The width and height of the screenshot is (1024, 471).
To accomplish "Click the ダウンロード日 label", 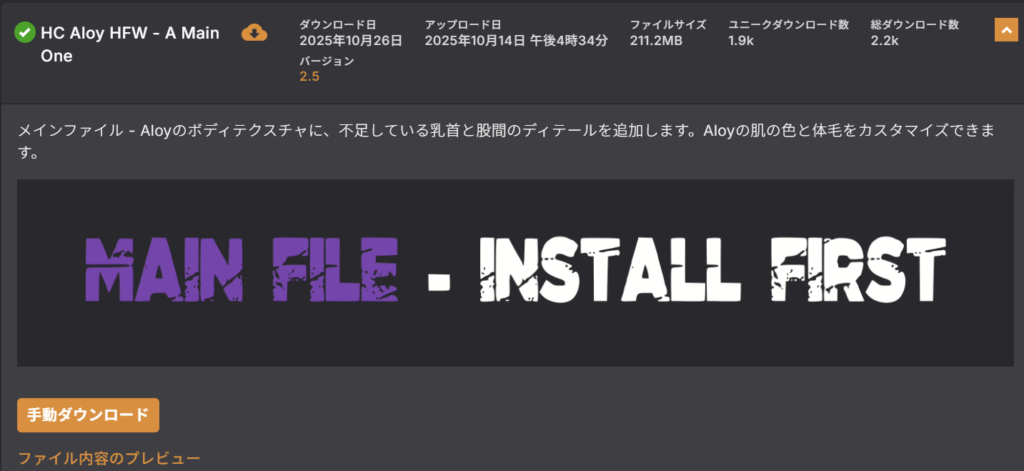I will click(339, 24).
